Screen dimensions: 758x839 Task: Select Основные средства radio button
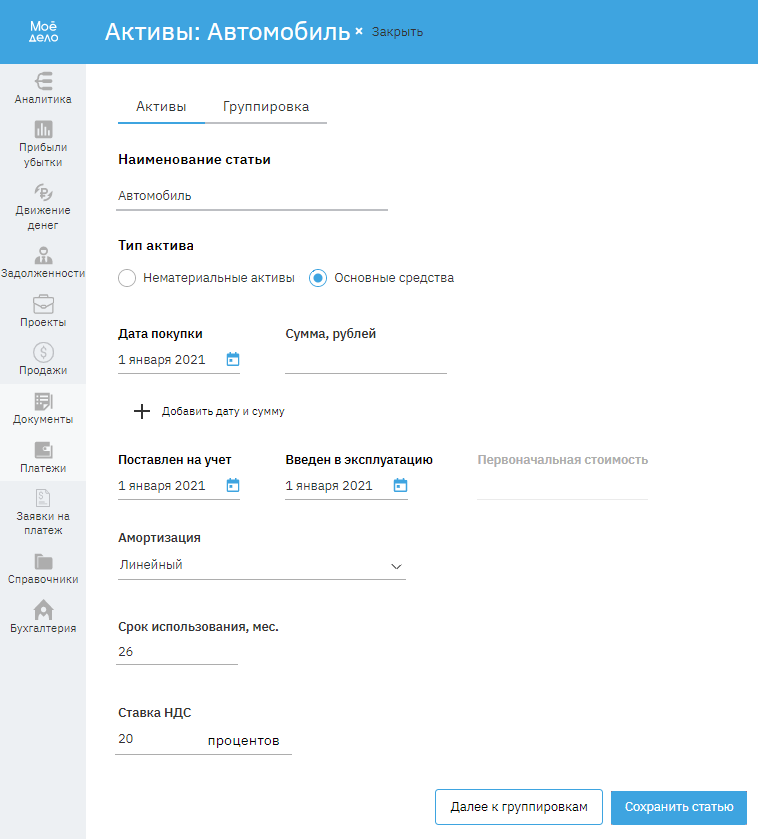tap(318, 278)
